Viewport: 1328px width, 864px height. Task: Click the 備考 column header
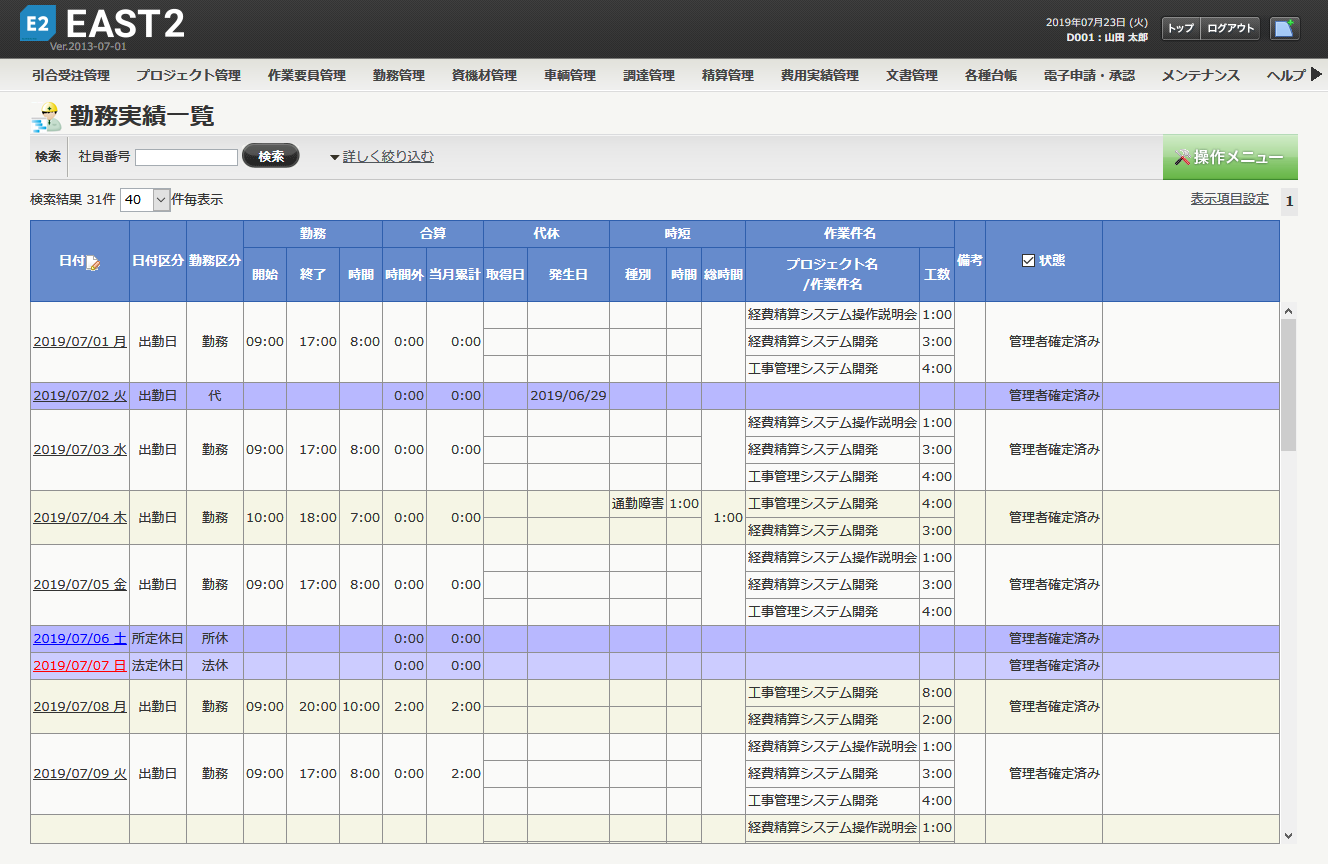[970, 261]
